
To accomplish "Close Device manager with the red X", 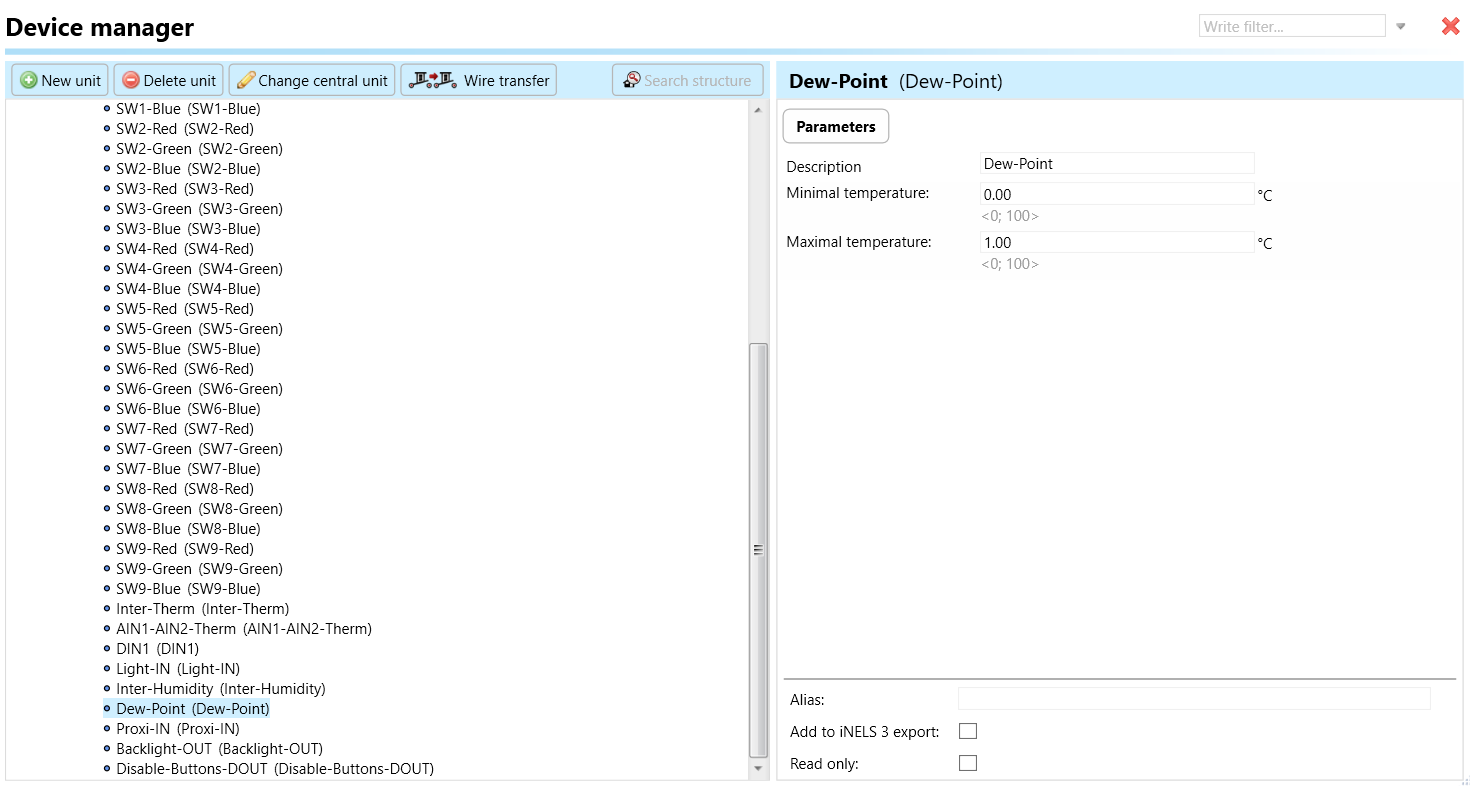I will tap(1450, 27).
